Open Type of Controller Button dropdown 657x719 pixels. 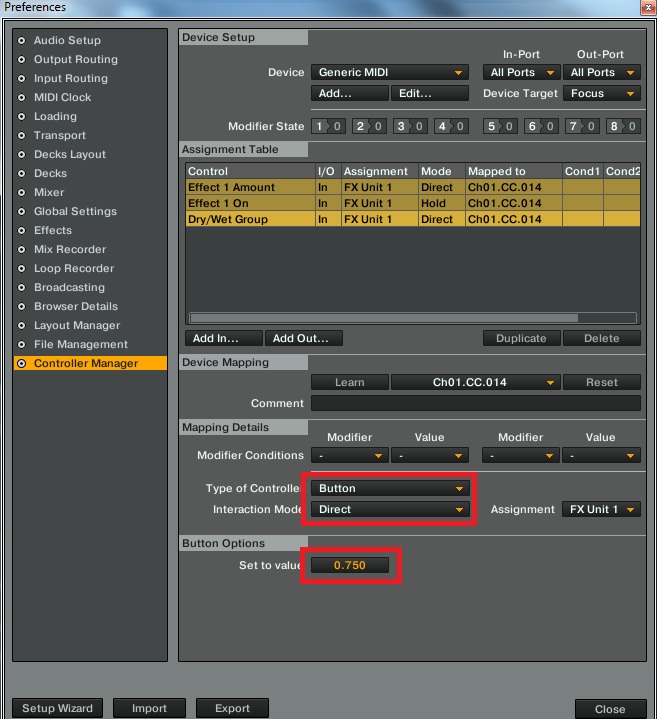point(390,488)
